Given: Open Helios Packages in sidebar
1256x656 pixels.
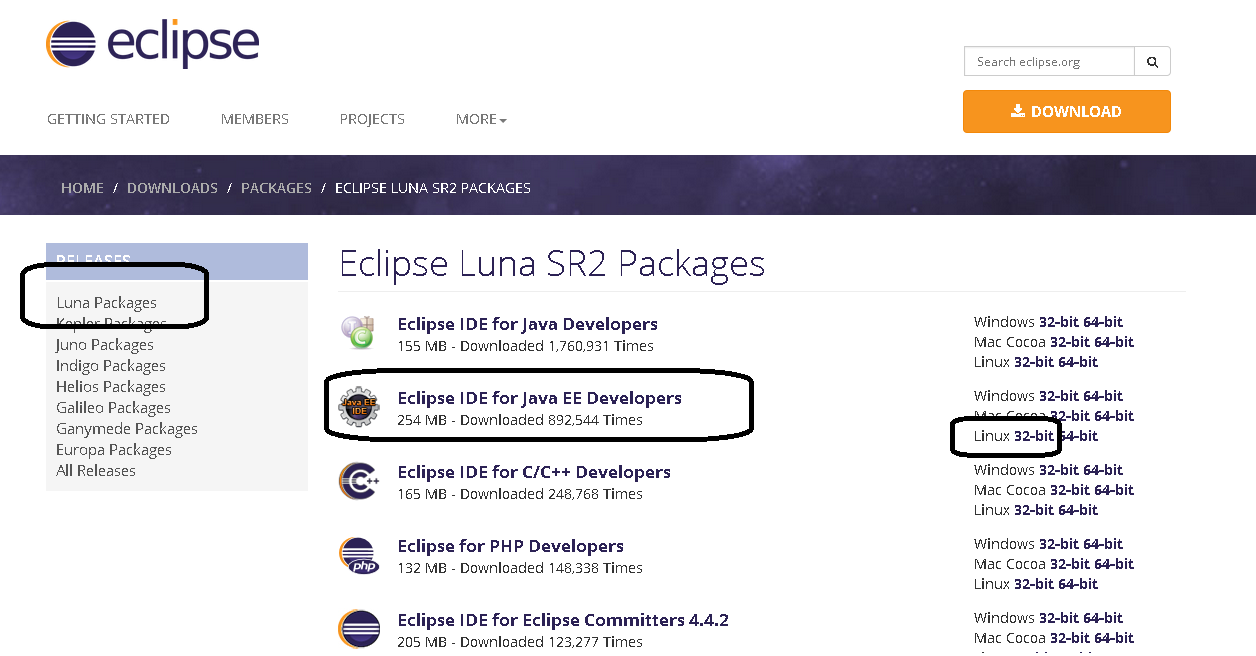Looking at the screenshot, I should pyautogui.click(x=111, y=387).
